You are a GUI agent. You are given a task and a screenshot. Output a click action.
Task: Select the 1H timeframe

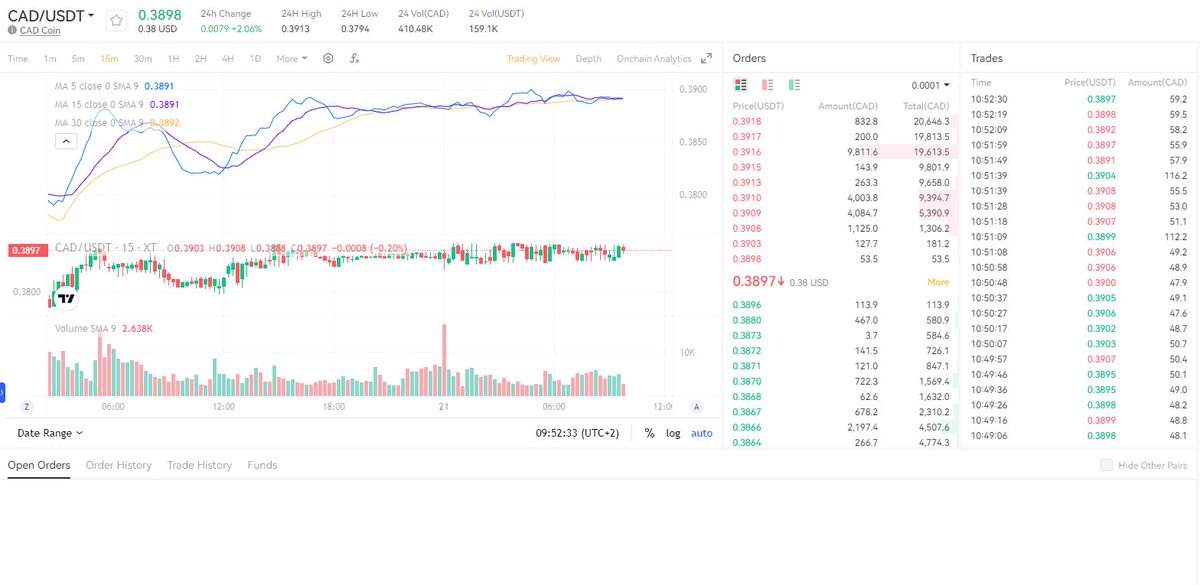pyautogui.click(x=173, y=59)
